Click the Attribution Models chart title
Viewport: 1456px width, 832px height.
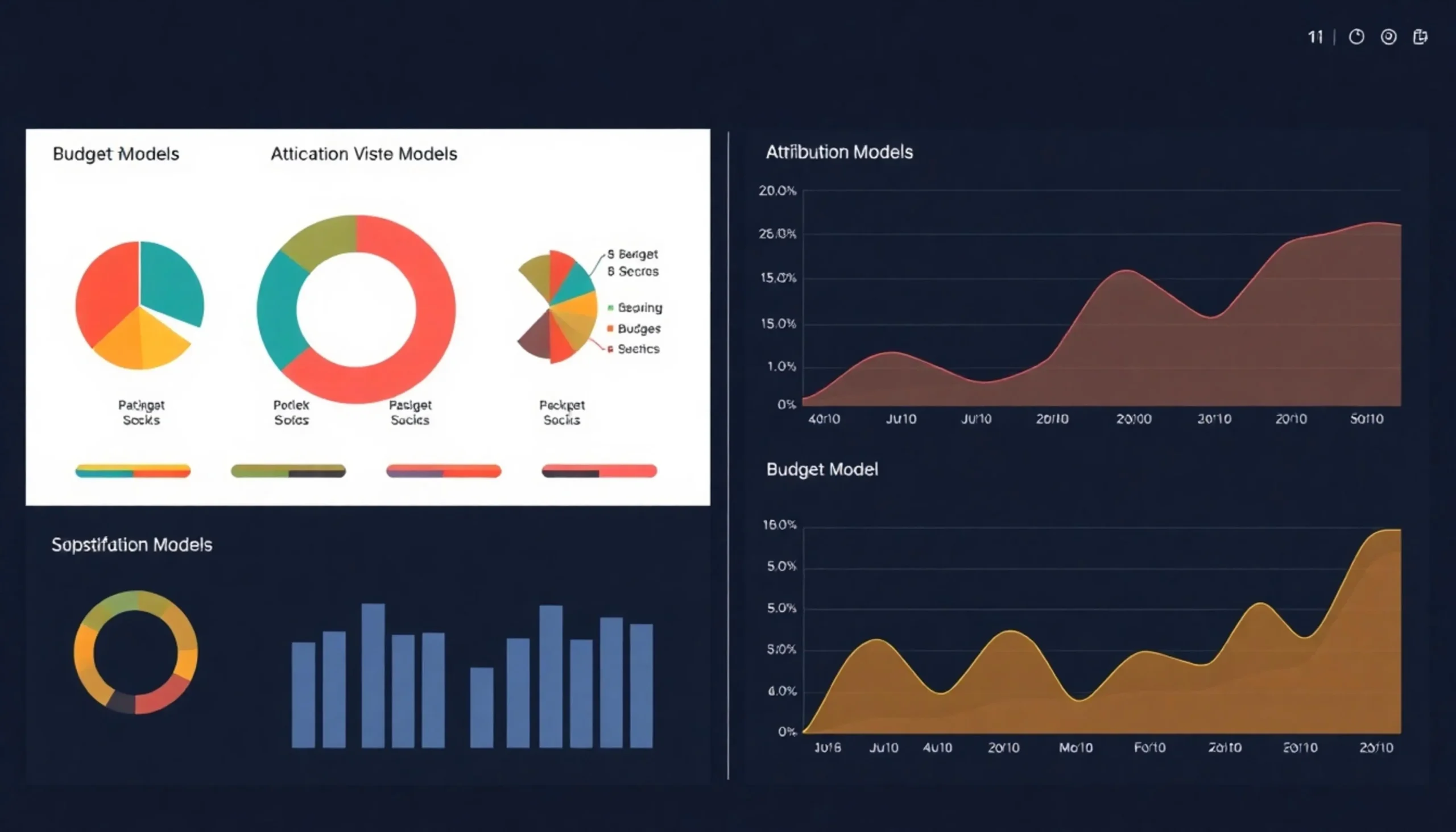tap(839, 152)
